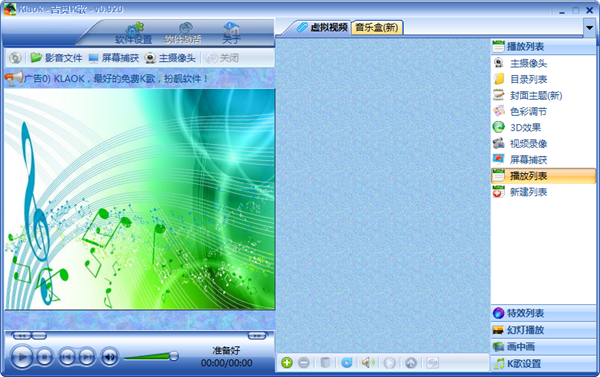Click the seek bar position handle

39,336
